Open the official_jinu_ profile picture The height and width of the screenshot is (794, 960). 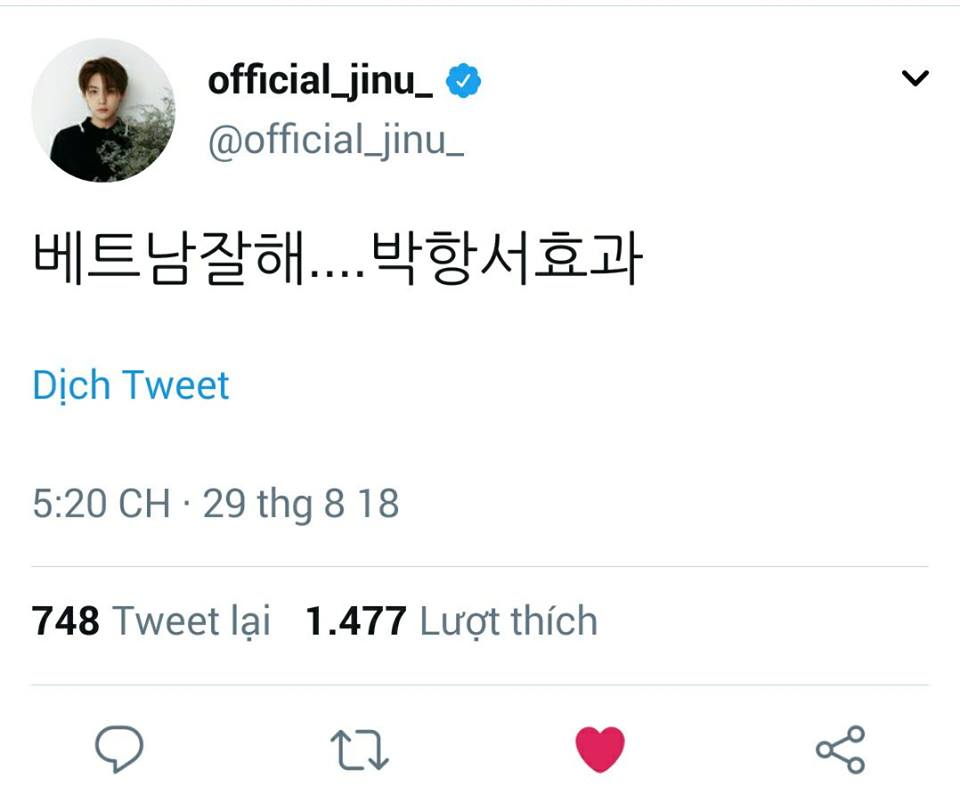pyautogui.click(x=103, y=110)
